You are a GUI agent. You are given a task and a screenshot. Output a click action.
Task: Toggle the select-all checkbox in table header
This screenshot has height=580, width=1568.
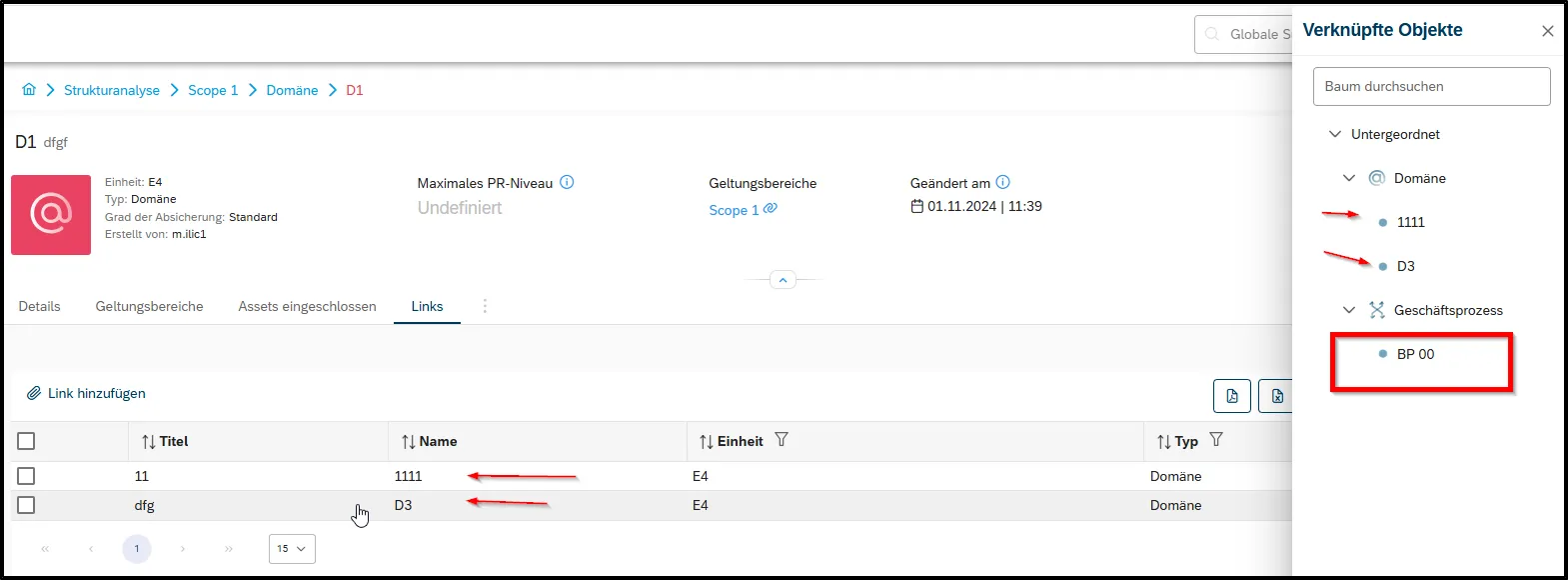(x=26, y=441)
